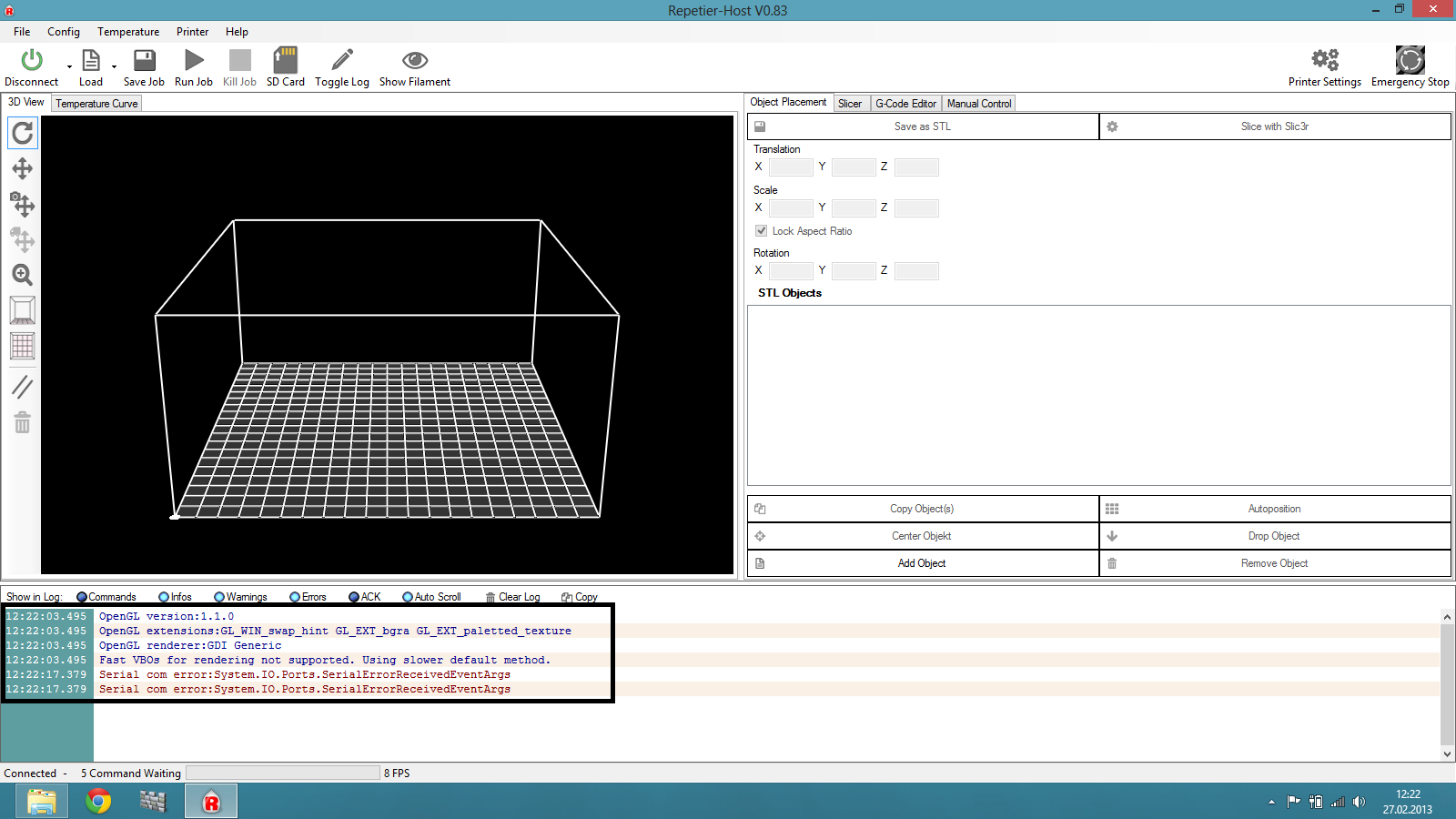The height and width of the screenshot is (819, 1456).
Task: Open the SD Card manager
Action: click(x=286, y=60)
